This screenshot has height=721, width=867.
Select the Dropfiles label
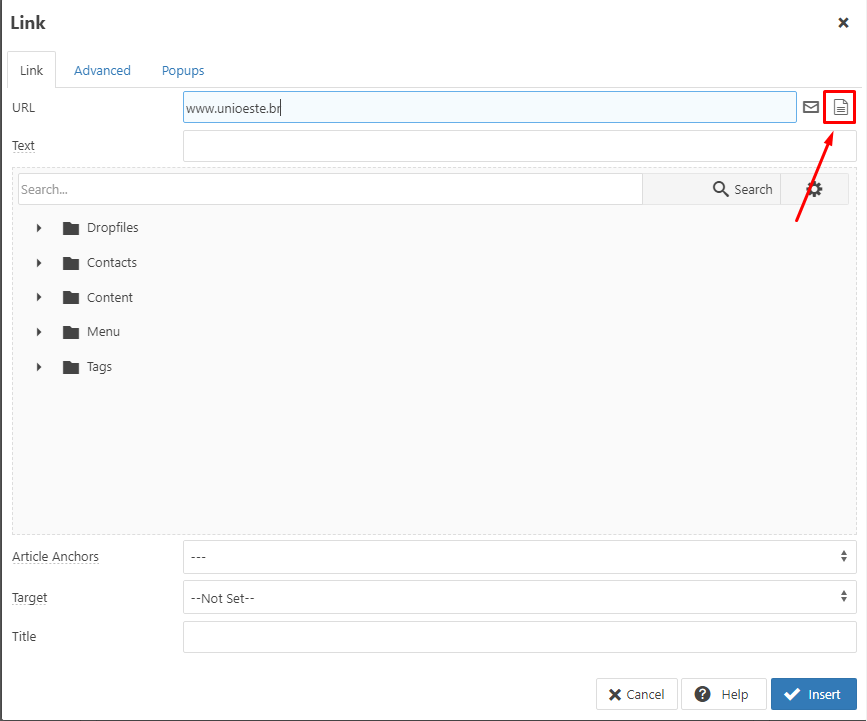[113, 228]
